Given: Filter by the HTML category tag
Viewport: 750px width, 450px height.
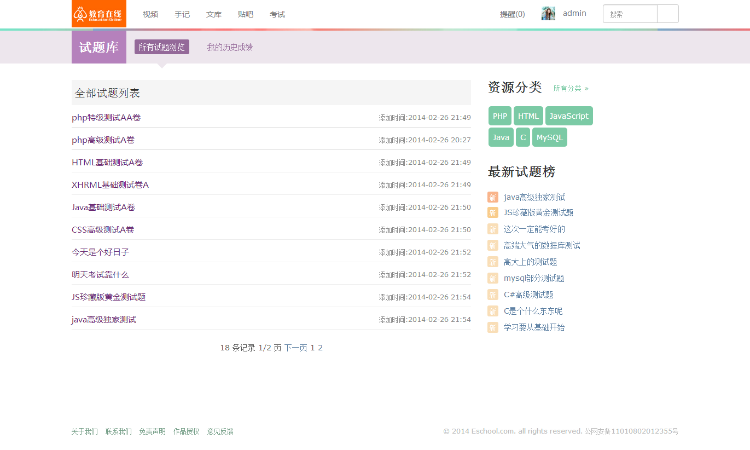Looking at the screenshot, I should pos(529,116).
